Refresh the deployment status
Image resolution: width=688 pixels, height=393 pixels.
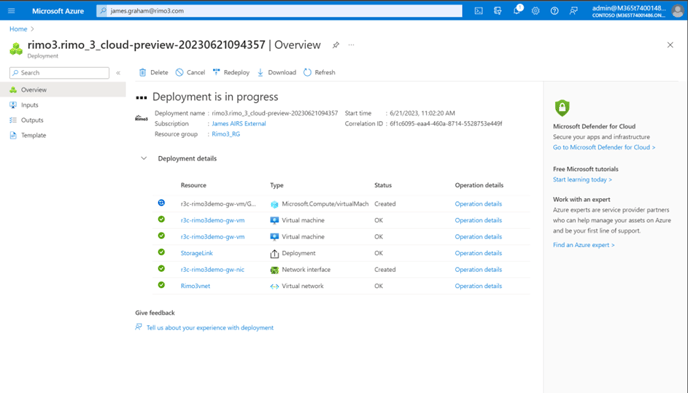click(319, 72)
